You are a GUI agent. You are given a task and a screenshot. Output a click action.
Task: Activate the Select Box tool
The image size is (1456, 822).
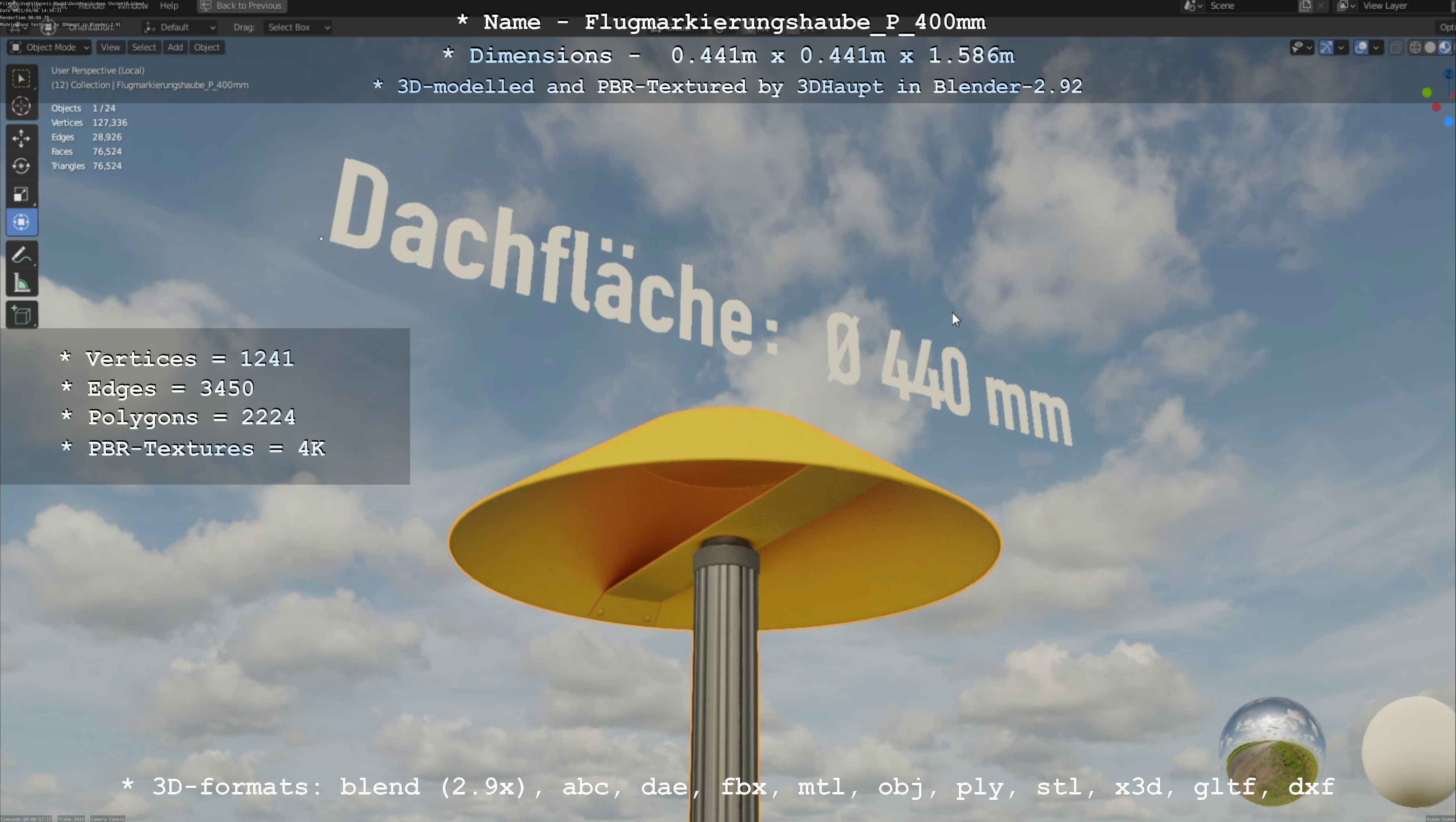point(21,78)
